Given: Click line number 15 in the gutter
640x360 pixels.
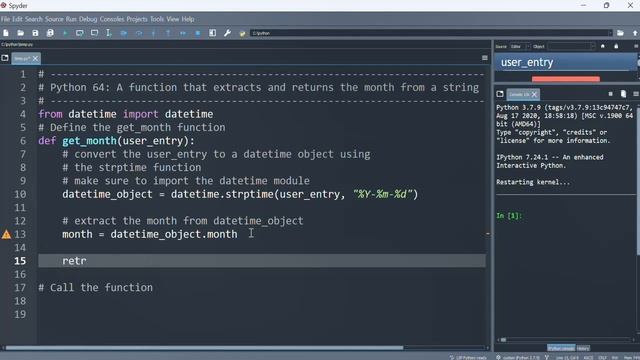Looking at the screenshot, I should tap(20, 261).
